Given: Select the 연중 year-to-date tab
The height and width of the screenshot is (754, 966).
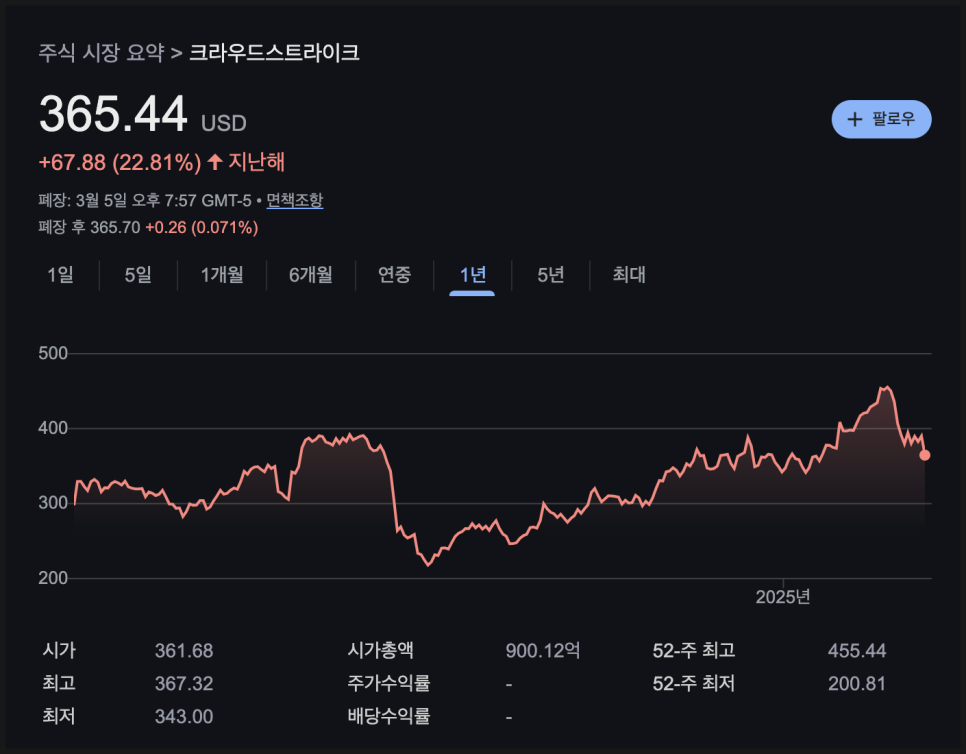Looking at the screenshot, I should pyautogui.click(x=394, y=275).
